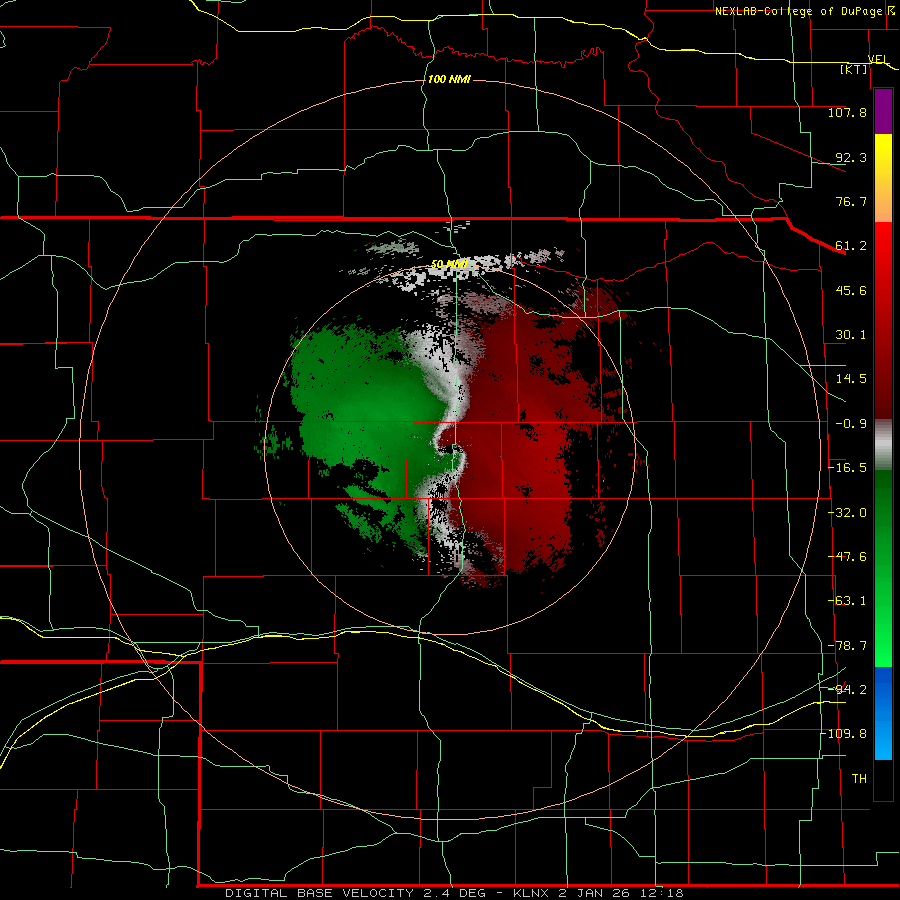Click the -47.6 scale value
The image size is (900, 900).
coord(848,557)
